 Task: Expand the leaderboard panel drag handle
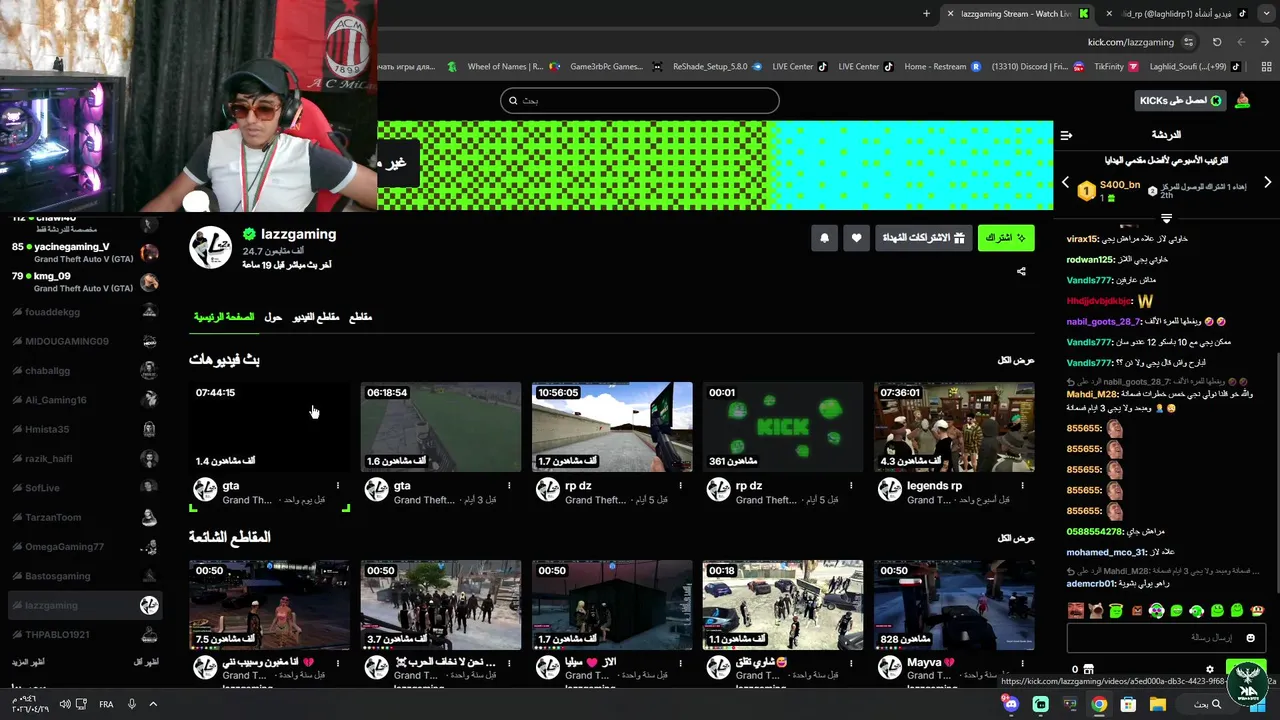click(1166, 218)
